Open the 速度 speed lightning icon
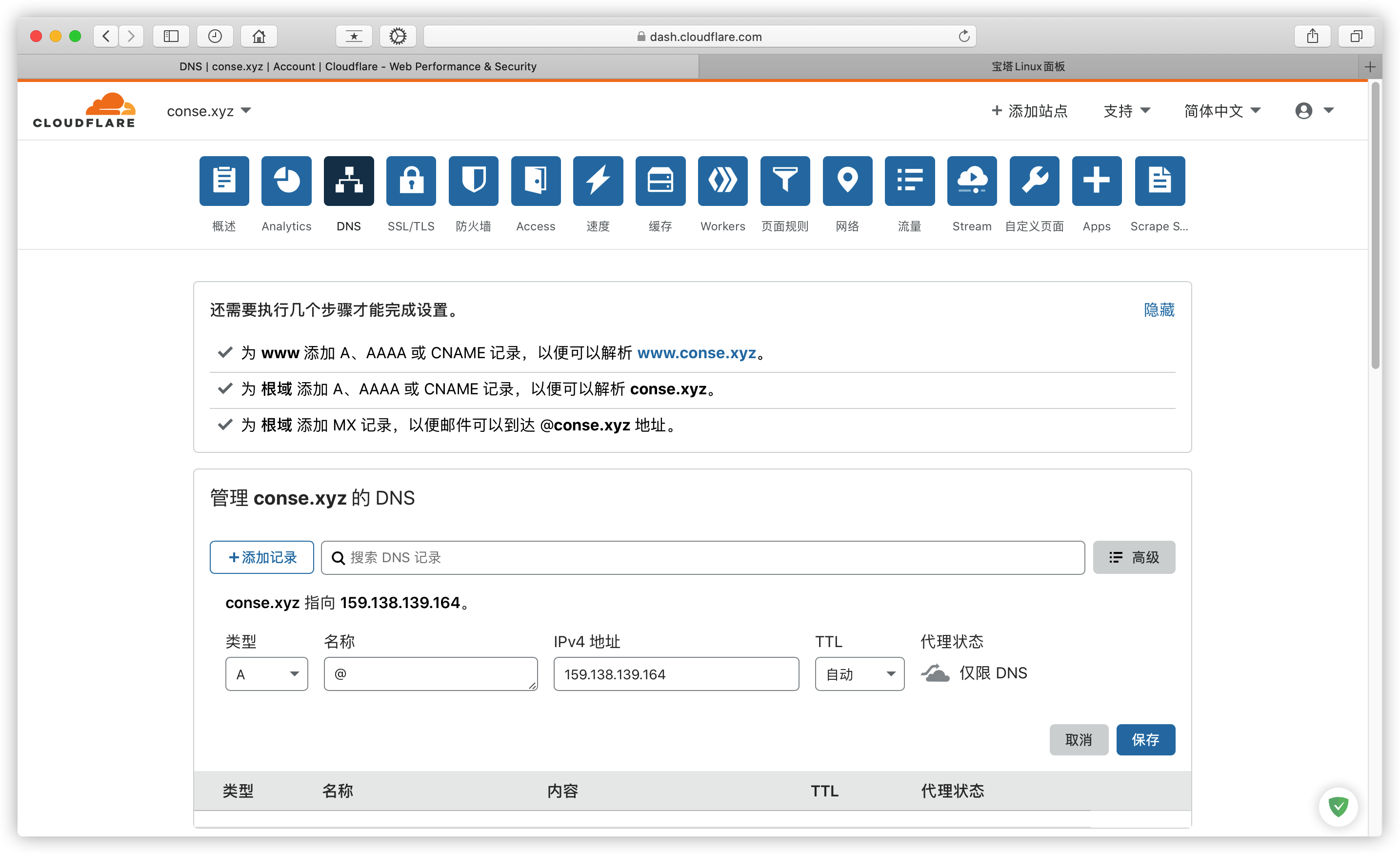The width and height of the screenshot is (1400, 854). [x=598, y=181]
